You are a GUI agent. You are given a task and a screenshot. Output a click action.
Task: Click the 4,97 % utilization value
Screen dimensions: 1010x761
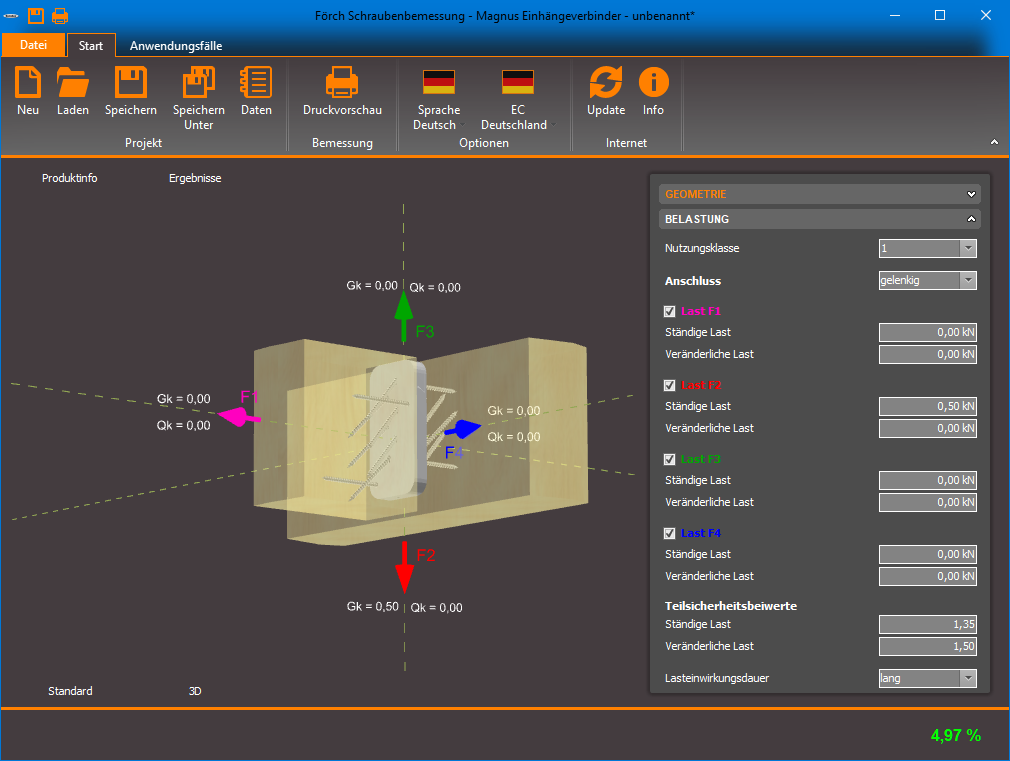(956, 735)
